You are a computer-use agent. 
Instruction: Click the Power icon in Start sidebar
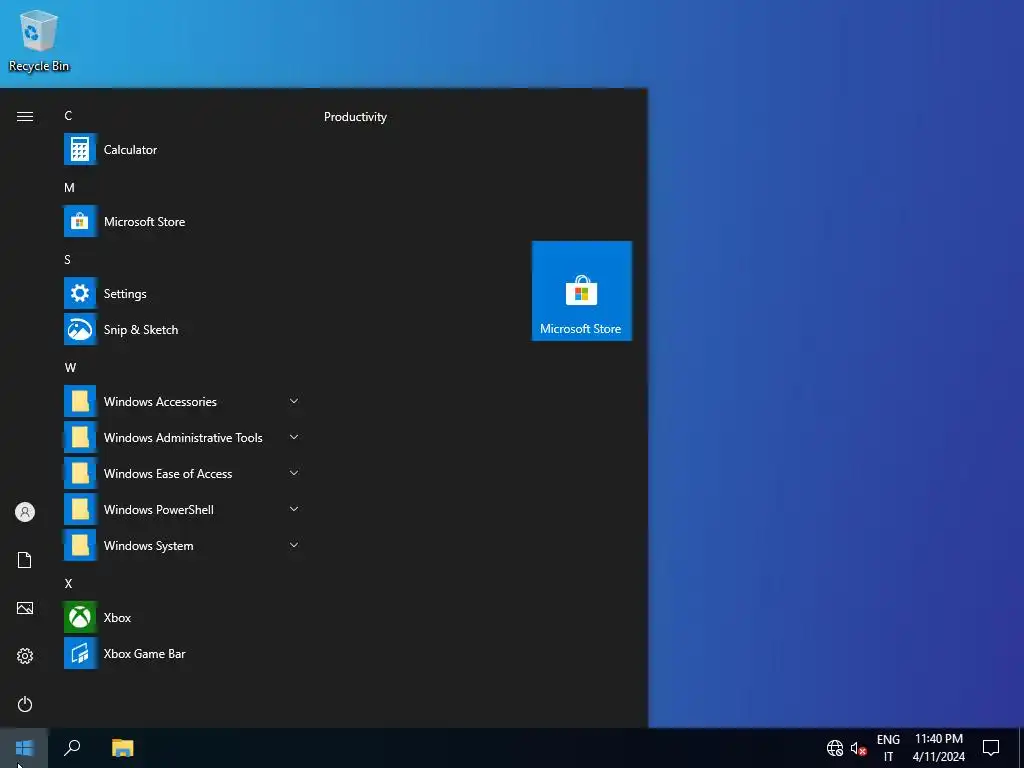pyautogui.click(x=25, y=704)
